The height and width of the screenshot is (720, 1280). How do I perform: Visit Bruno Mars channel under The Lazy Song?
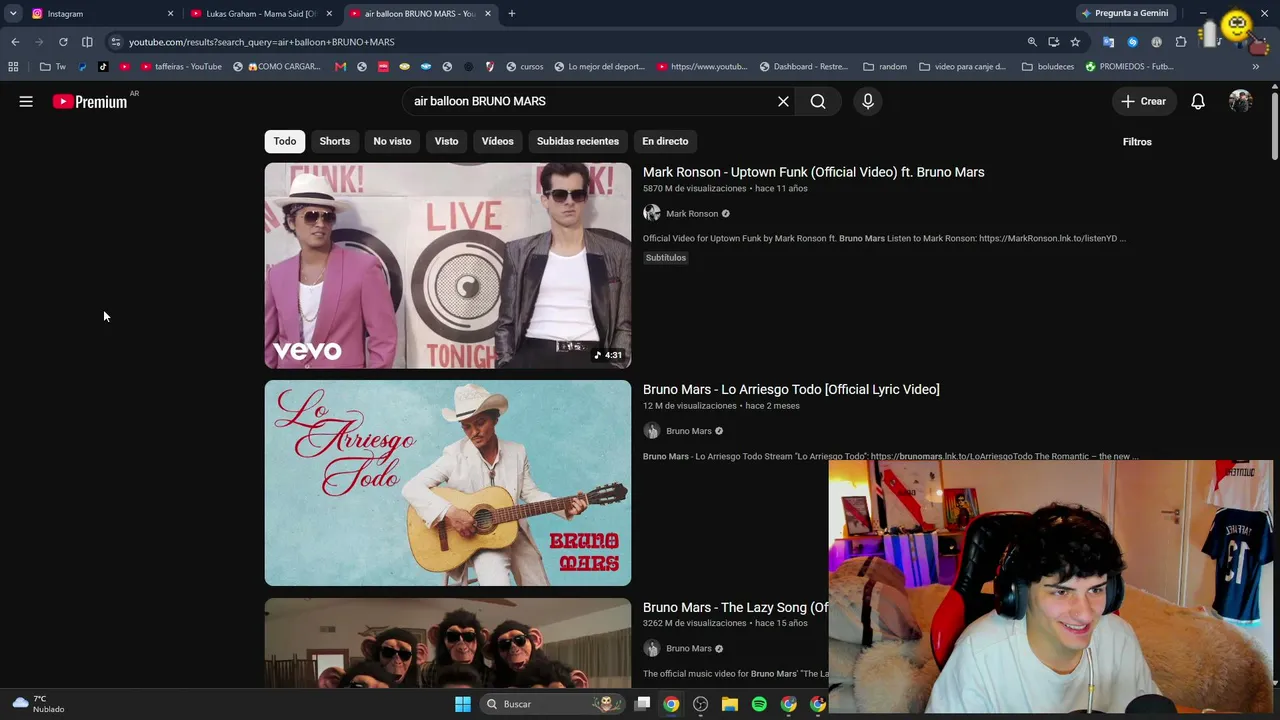[689, 648]
